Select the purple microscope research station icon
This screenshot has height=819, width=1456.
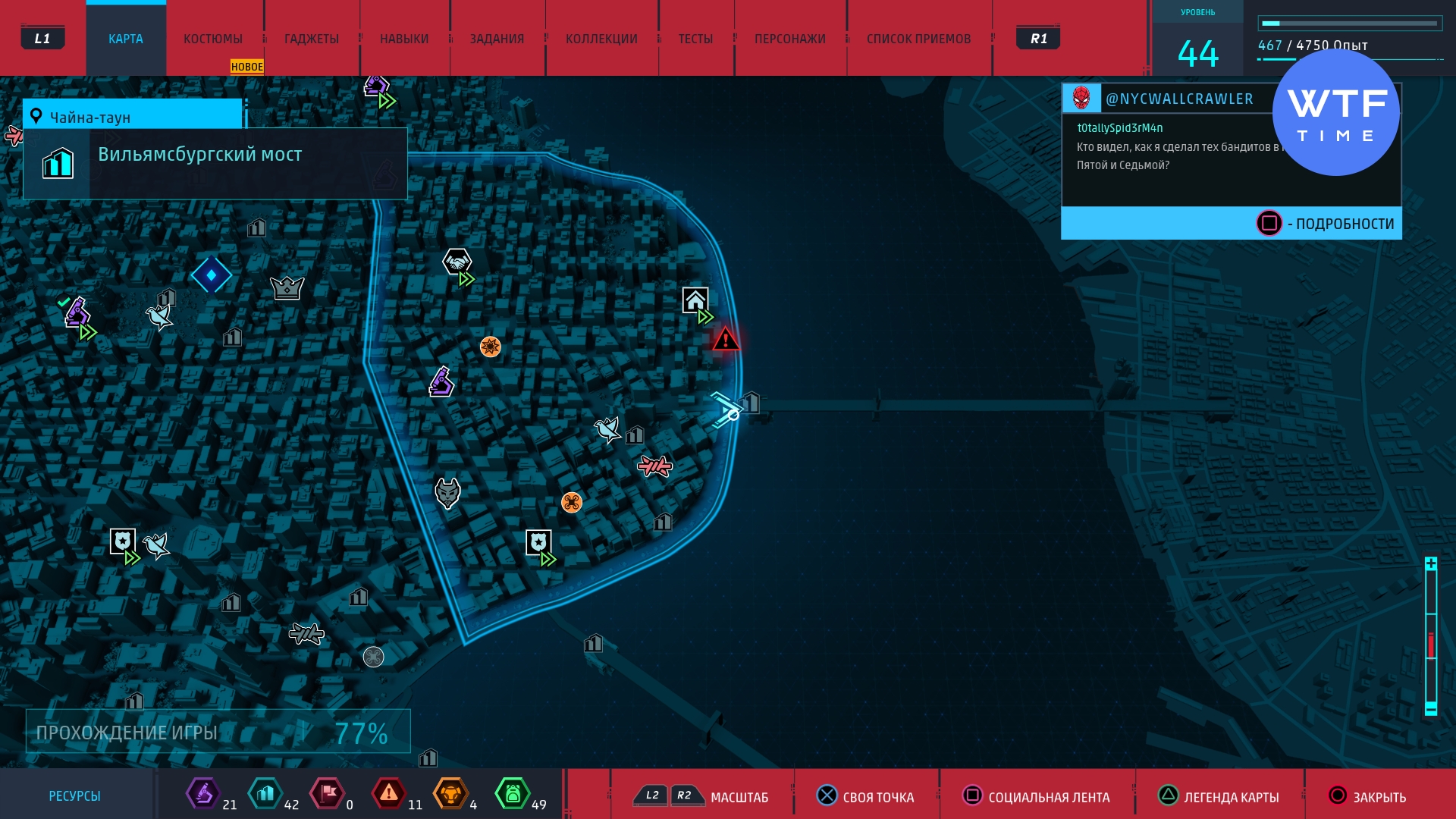(441, 381)
